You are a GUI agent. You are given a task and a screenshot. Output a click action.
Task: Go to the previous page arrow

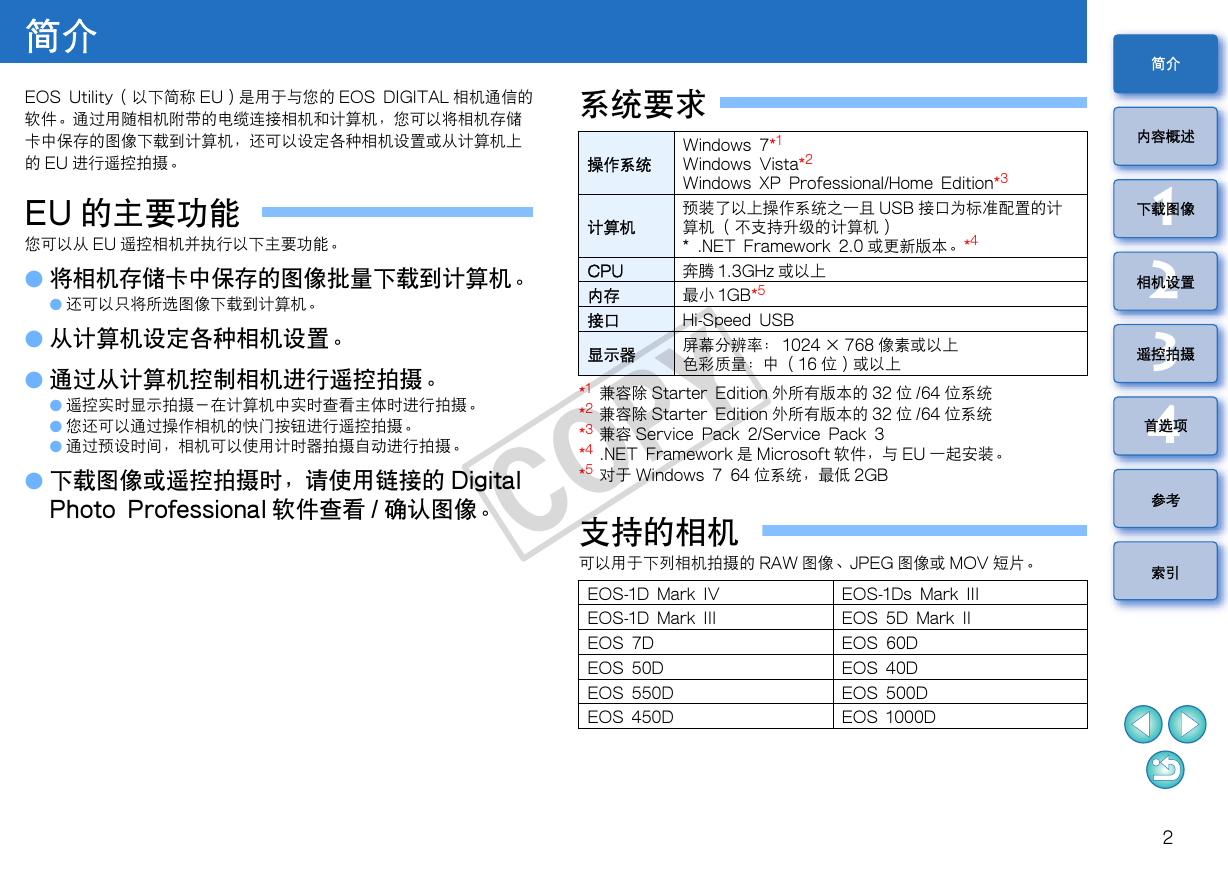(1143, 724)
